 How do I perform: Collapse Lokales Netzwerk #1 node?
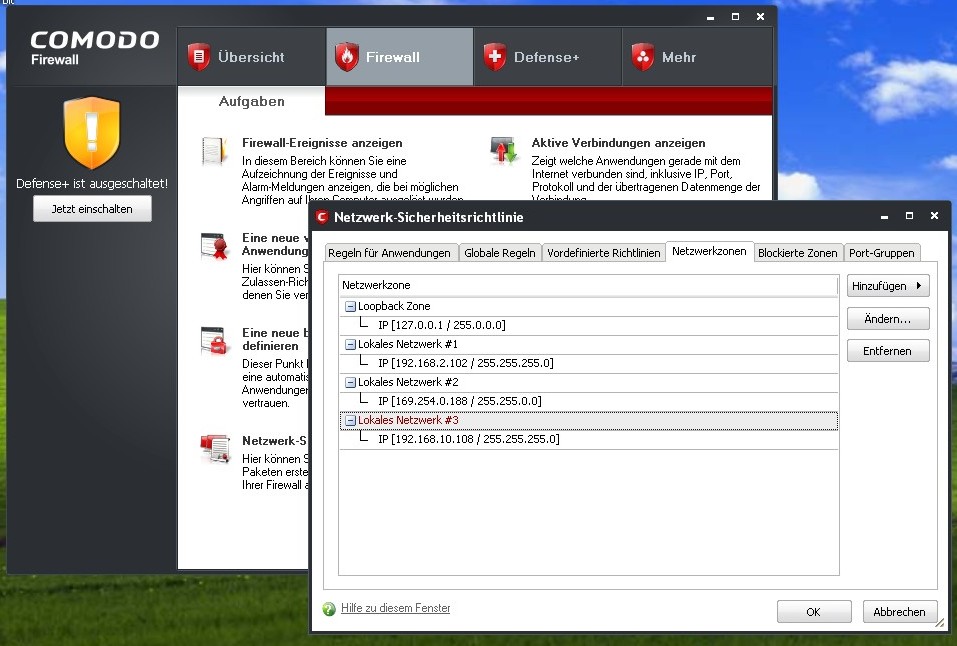[x=350, y=344]
